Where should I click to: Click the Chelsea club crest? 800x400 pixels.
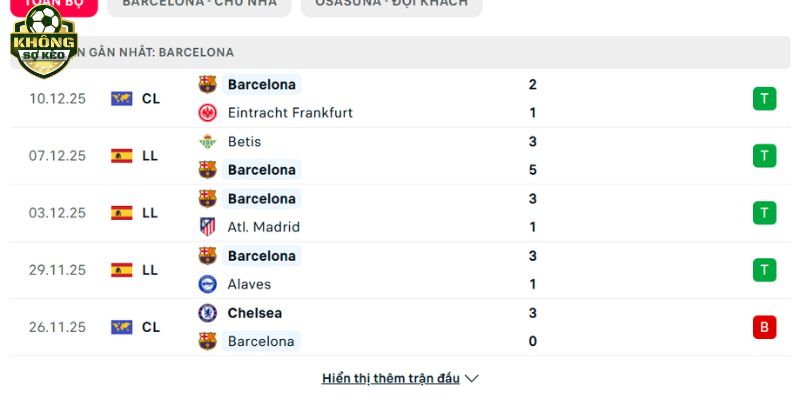tap(208, 313)
